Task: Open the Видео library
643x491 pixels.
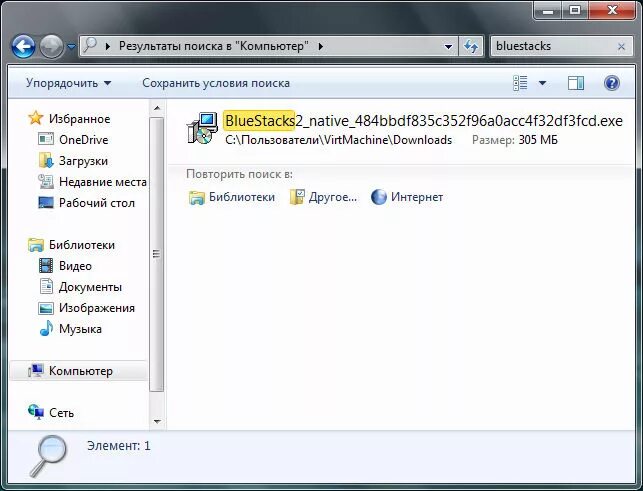Action: 75,266
